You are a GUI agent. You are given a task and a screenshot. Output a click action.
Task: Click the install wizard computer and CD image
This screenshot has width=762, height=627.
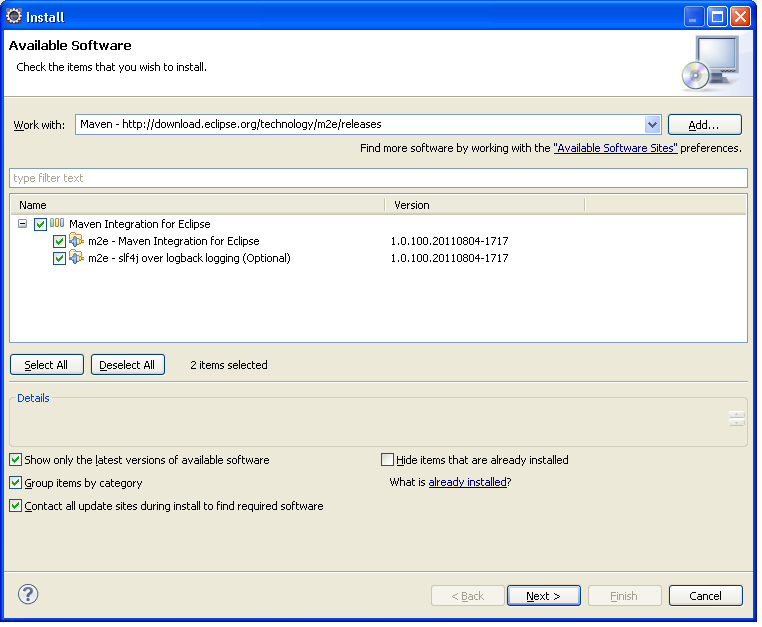pyautogui.click(x=710, y=63)
